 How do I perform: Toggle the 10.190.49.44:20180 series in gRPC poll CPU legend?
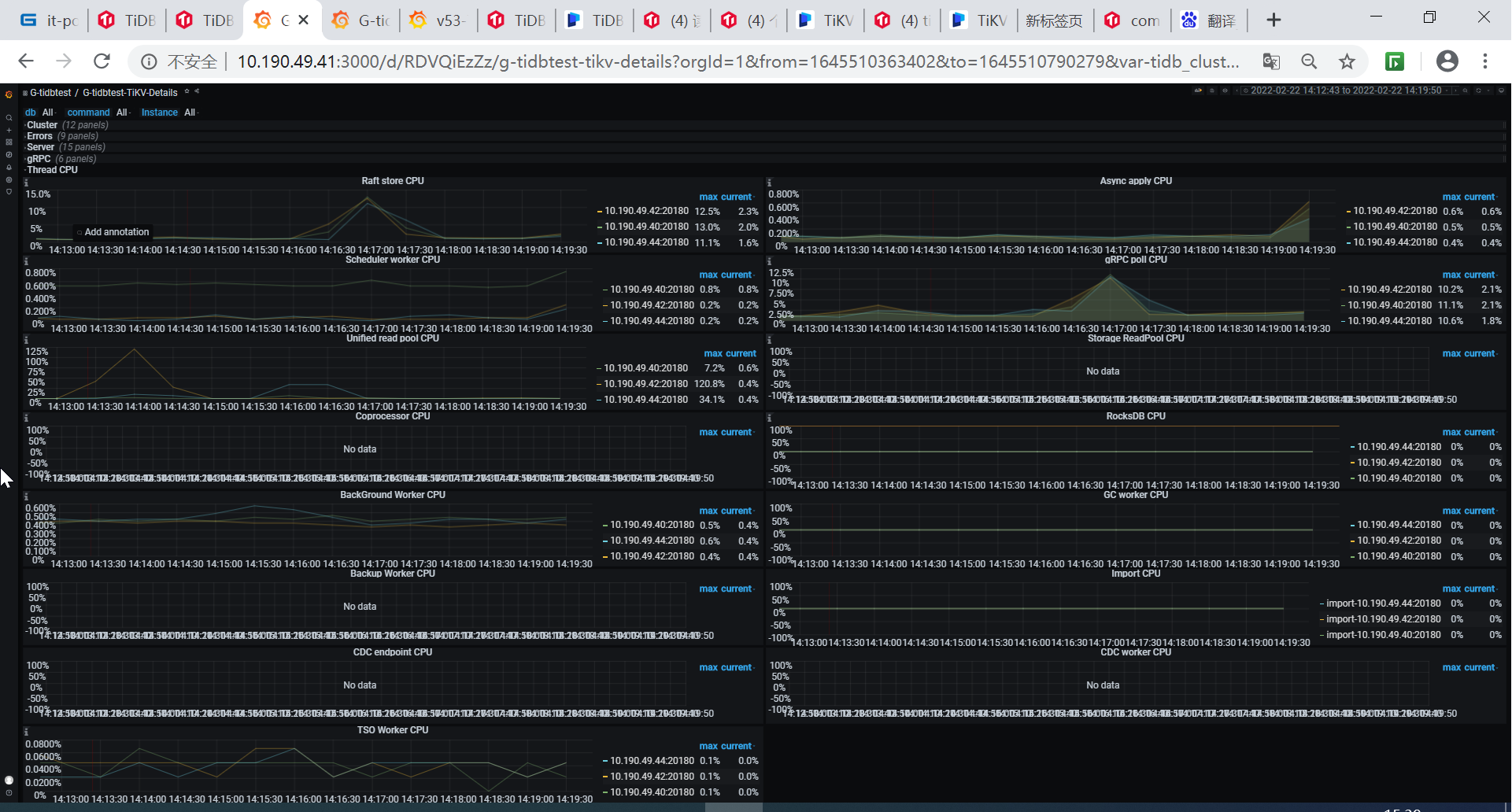pyautogui.click(x=1389, y=321)
